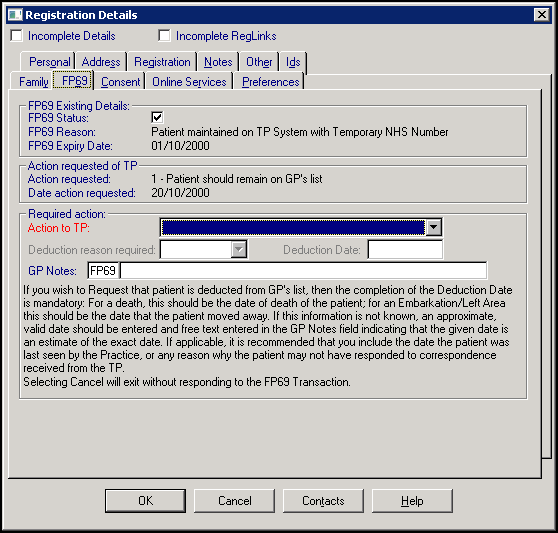
Task: Open the Address tab
Action: (x=101, y=62)
